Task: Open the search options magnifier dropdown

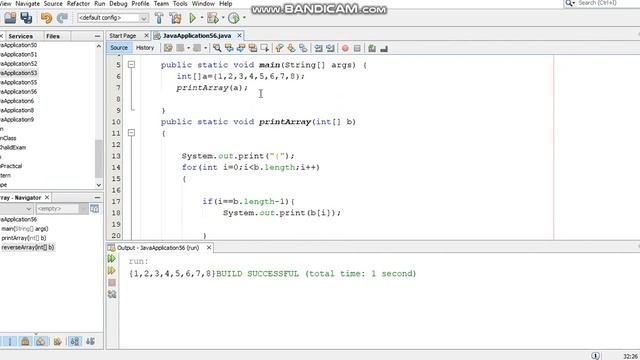Action: (570, 3)
